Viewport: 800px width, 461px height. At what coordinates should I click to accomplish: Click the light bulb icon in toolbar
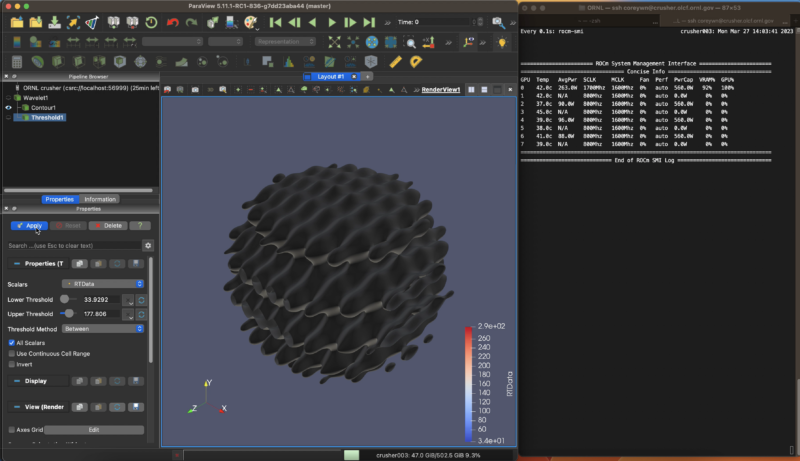pyautogui.click(x=501, y=42)
